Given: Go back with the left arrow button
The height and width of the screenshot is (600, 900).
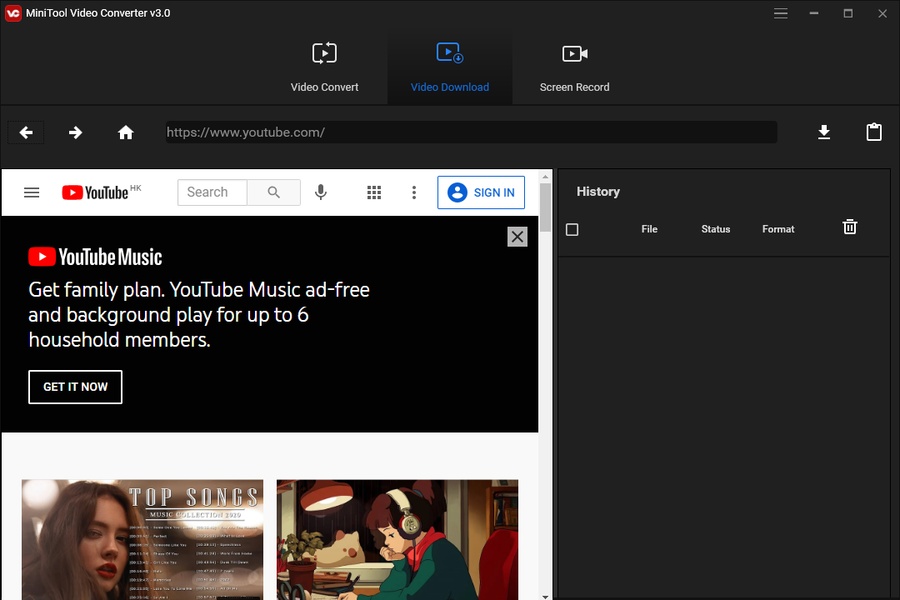Looking at the screenshot, I should [26, 133].
